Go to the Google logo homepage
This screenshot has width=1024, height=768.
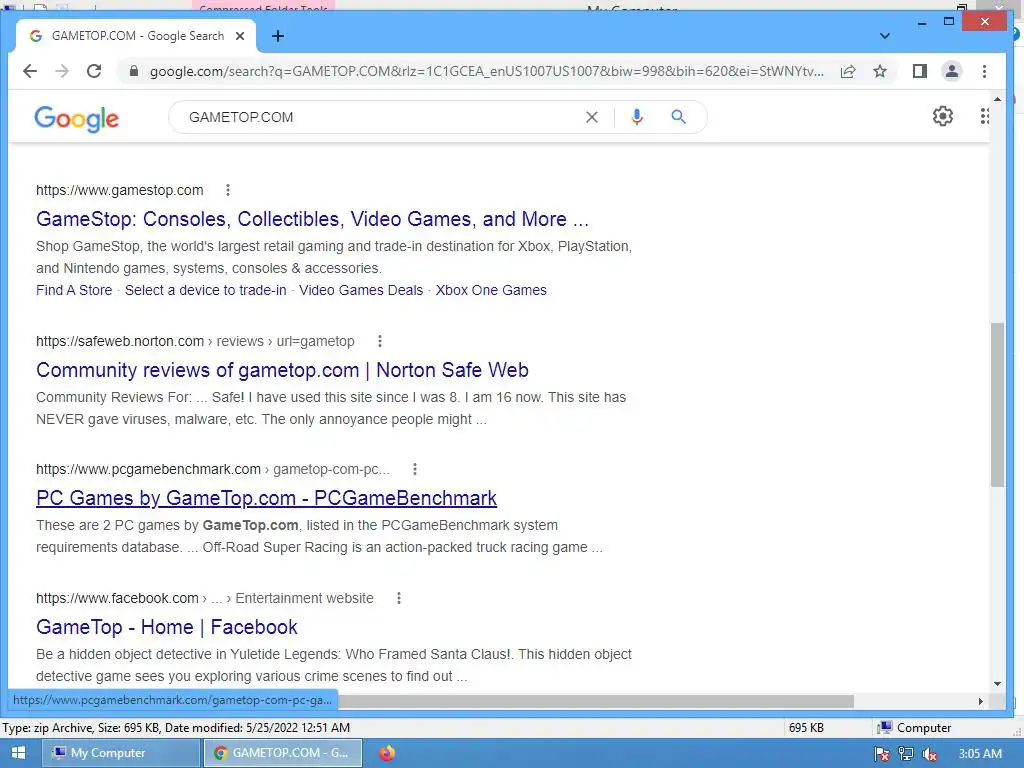[76, 119]
